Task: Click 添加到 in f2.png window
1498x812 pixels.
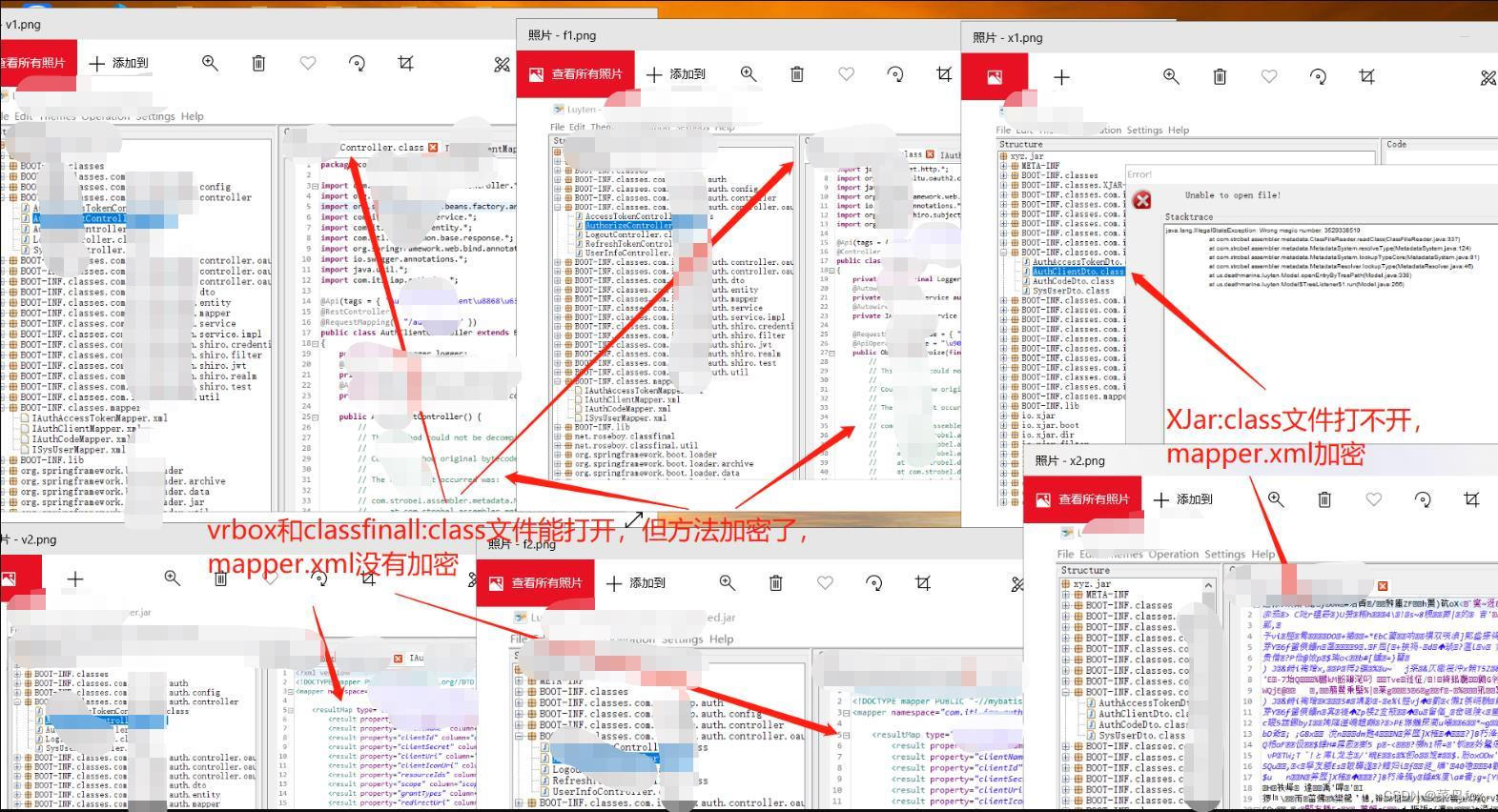Action: click(x=636, y=582)
